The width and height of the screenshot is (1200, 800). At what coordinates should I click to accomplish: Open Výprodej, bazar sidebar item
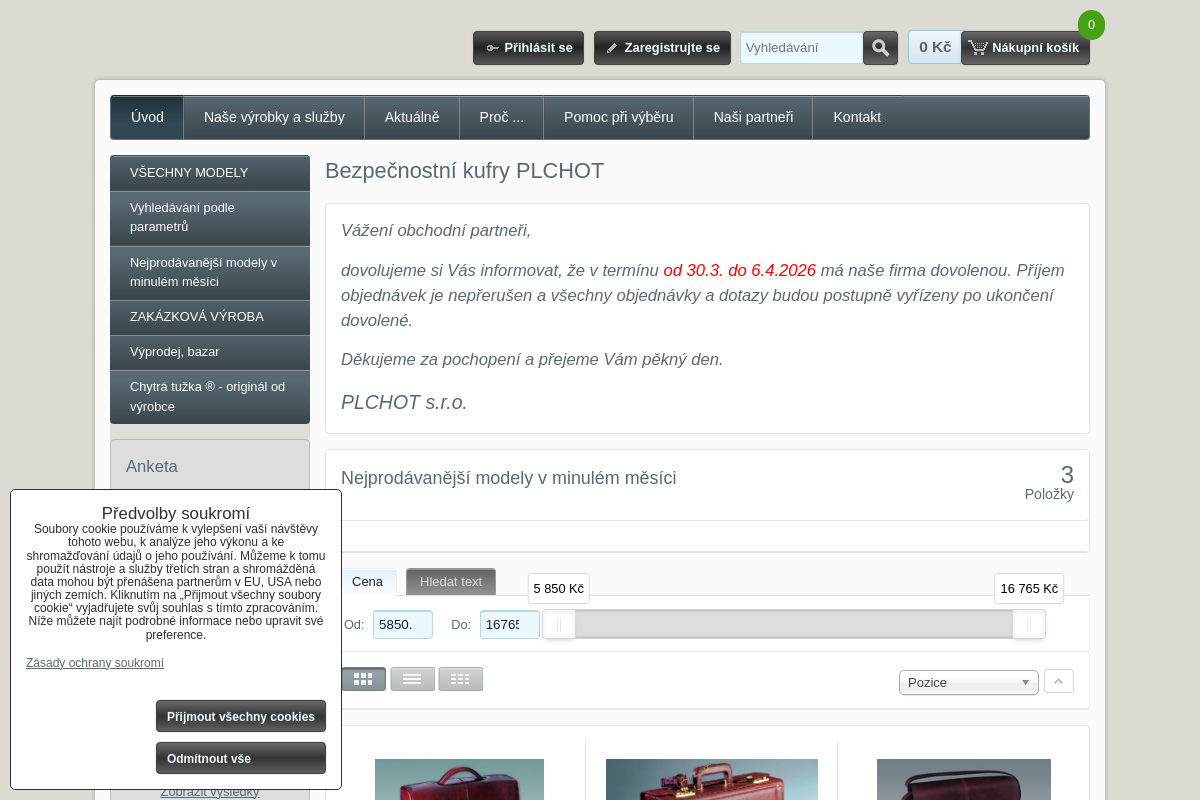coord(210,352)
